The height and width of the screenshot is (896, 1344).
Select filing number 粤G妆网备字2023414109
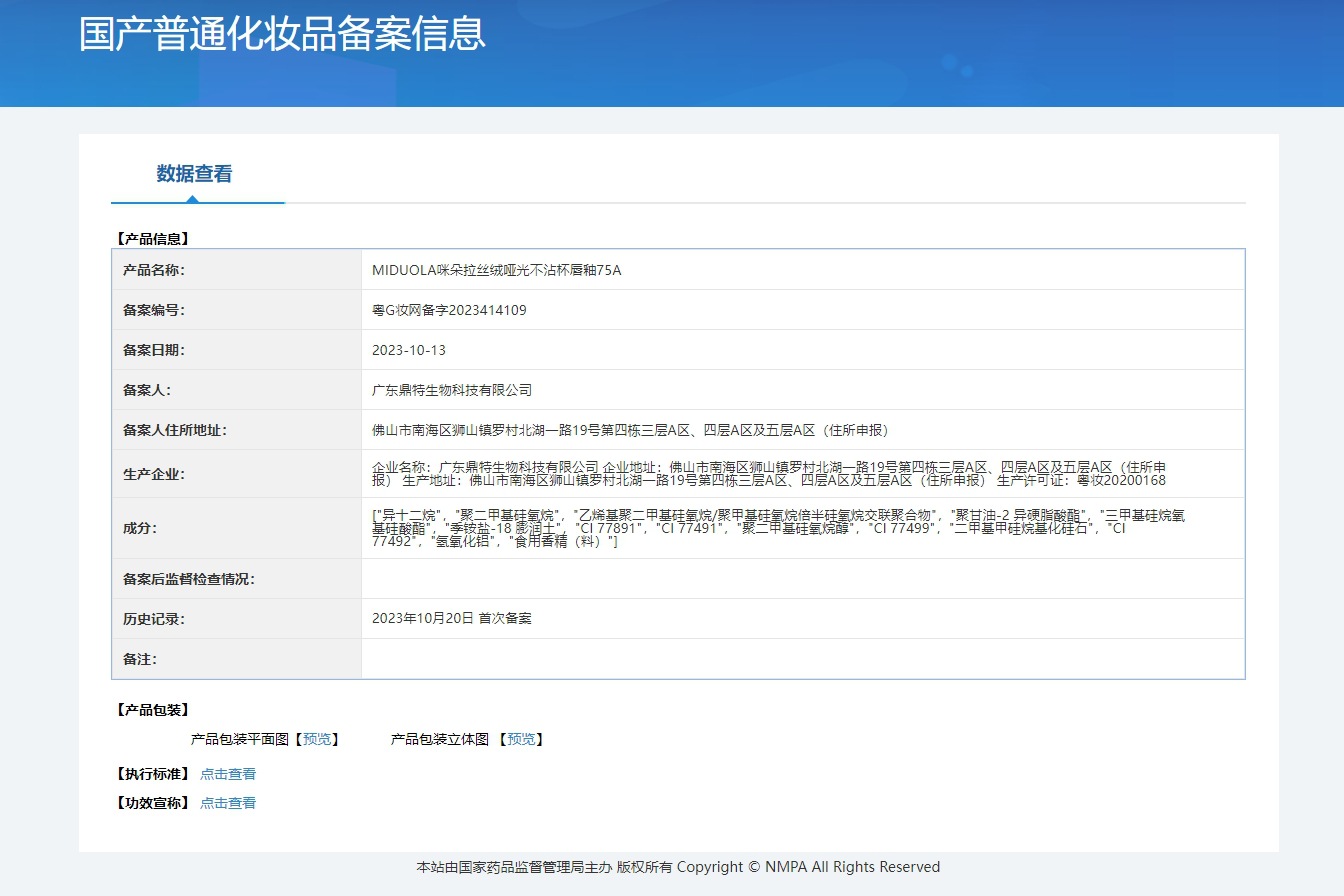coord(449,310)
